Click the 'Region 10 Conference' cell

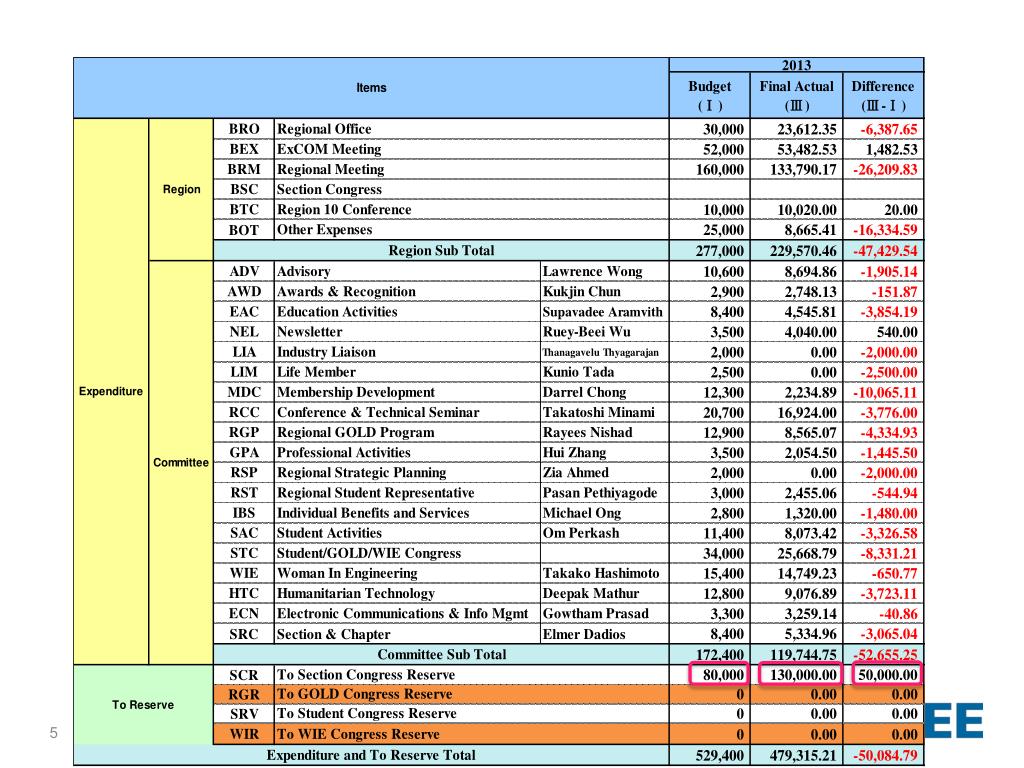point(472,210)
